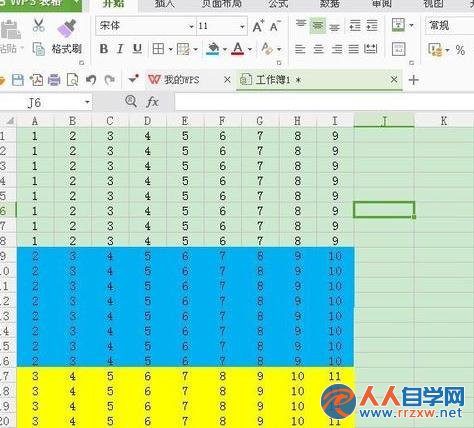
Task: Click the fx insert function icon
Action: coord(152,102)
